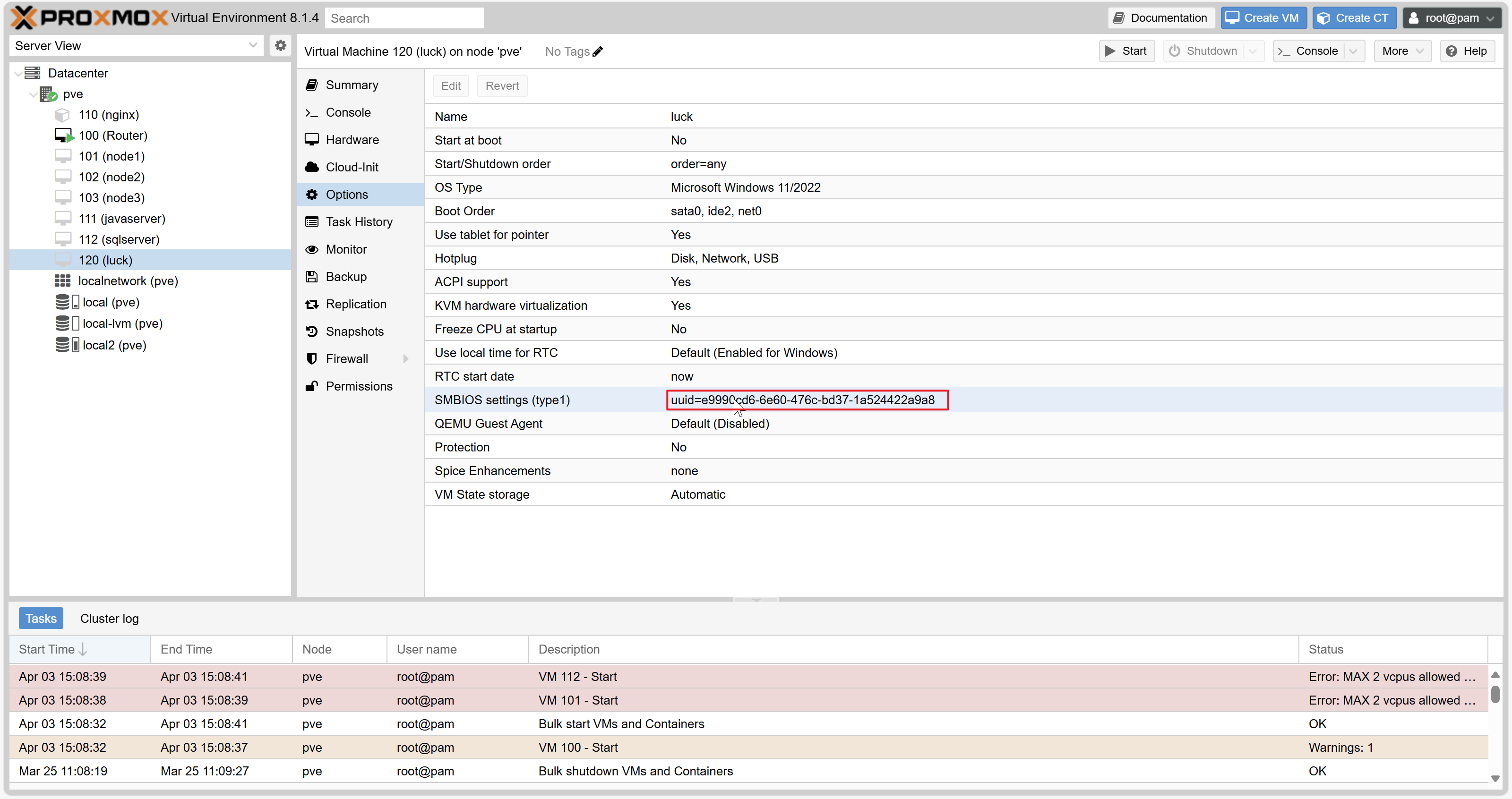Viewport: 1512px width, 799px height.
Task: Expand the Shutdown dropdown arrow
Action: (x=1252, y=51)
